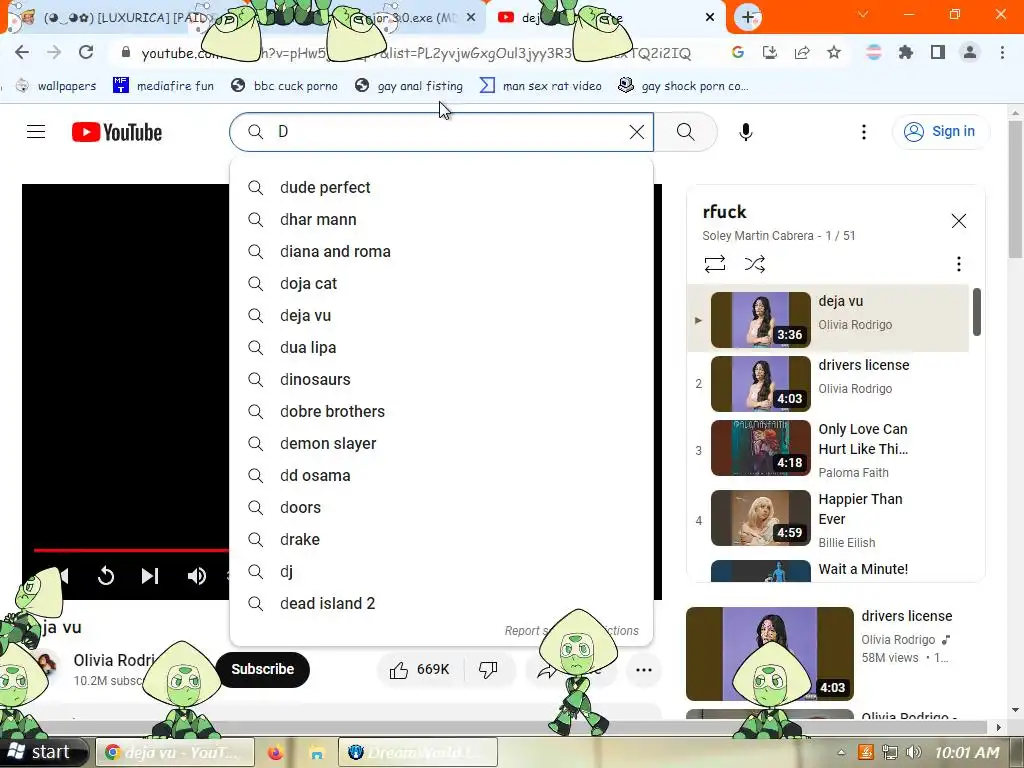Click the install app icon in address bar
This screenshot has height=768, width=1024.
click(x=770, y=52)
